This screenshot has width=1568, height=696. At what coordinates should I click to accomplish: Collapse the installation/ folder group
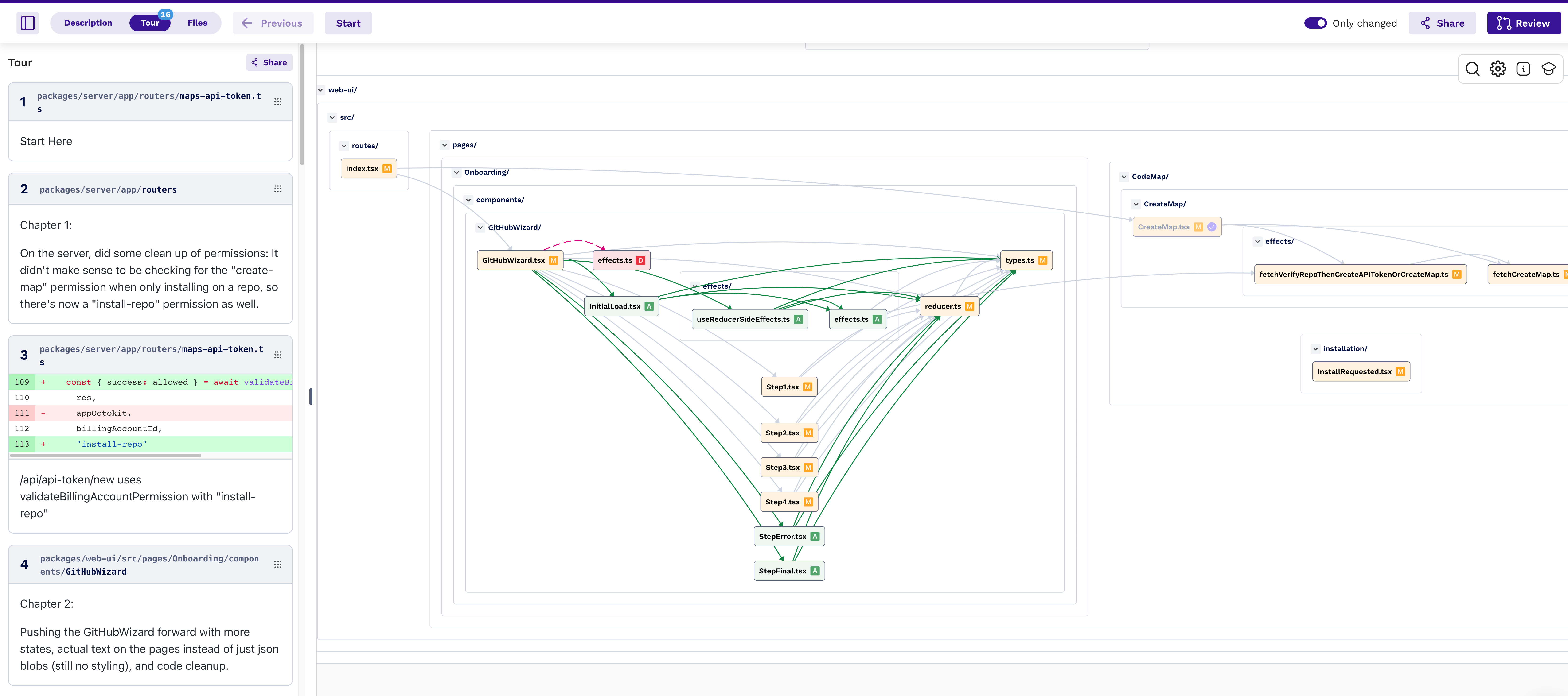pos(1315,349)
